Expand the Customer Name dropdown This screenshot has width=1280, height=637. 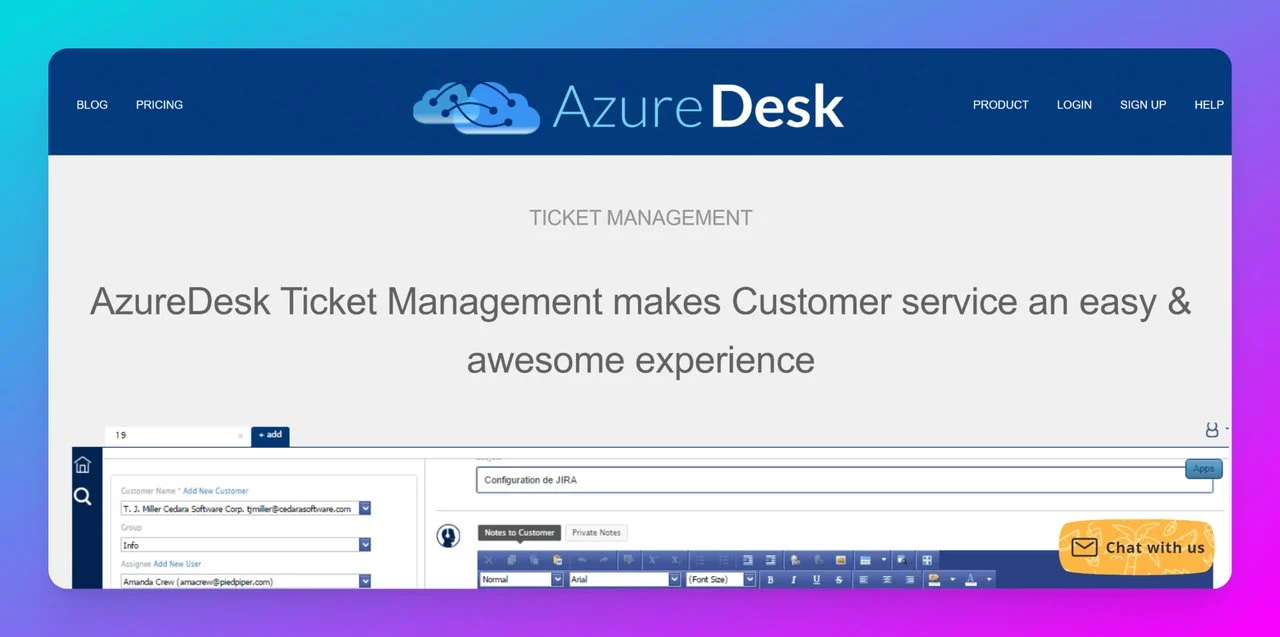pos(365,509)
